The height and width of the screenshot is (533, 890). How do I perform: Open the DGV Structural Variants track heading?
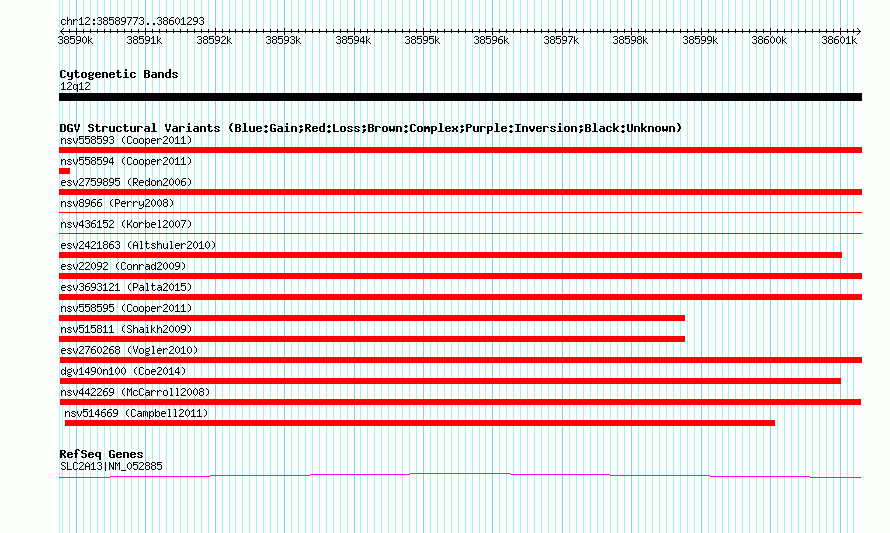(371, 128)
